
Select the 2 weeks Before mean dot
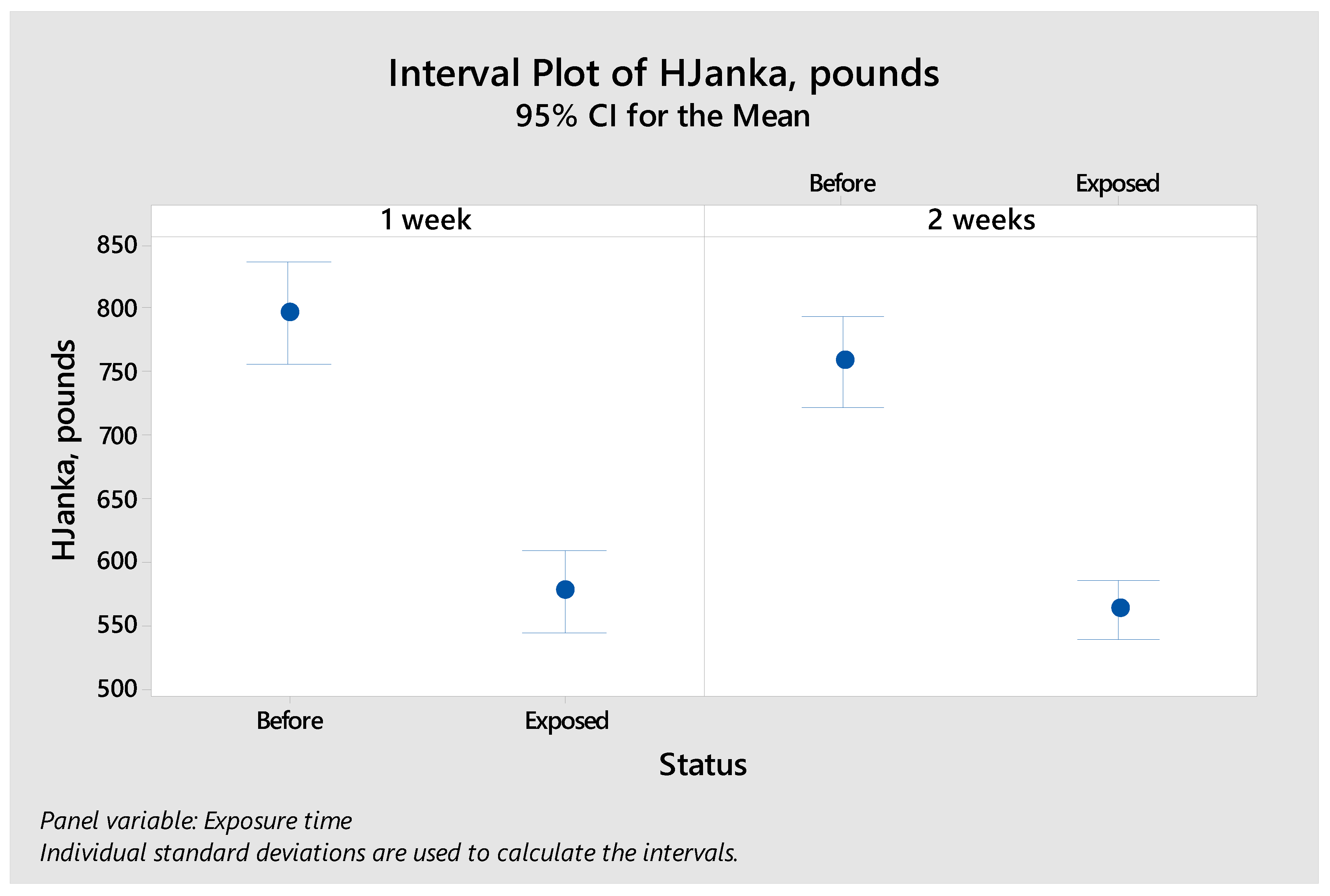[844, 360]
